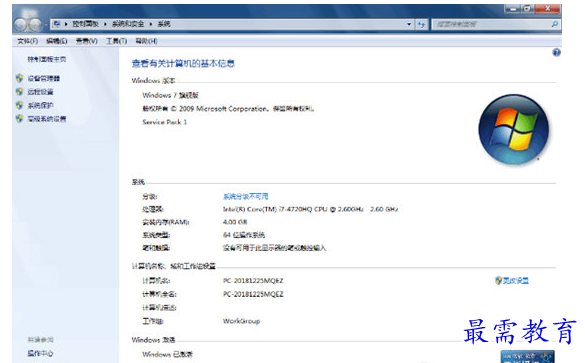Click Service Pack 1 text
The width and height of the screenshot is (585, 363).
165,122
